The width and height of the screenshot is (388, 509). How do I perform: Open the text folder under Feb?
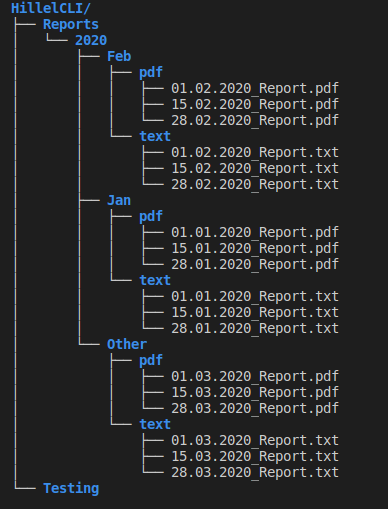coord(155,136)
